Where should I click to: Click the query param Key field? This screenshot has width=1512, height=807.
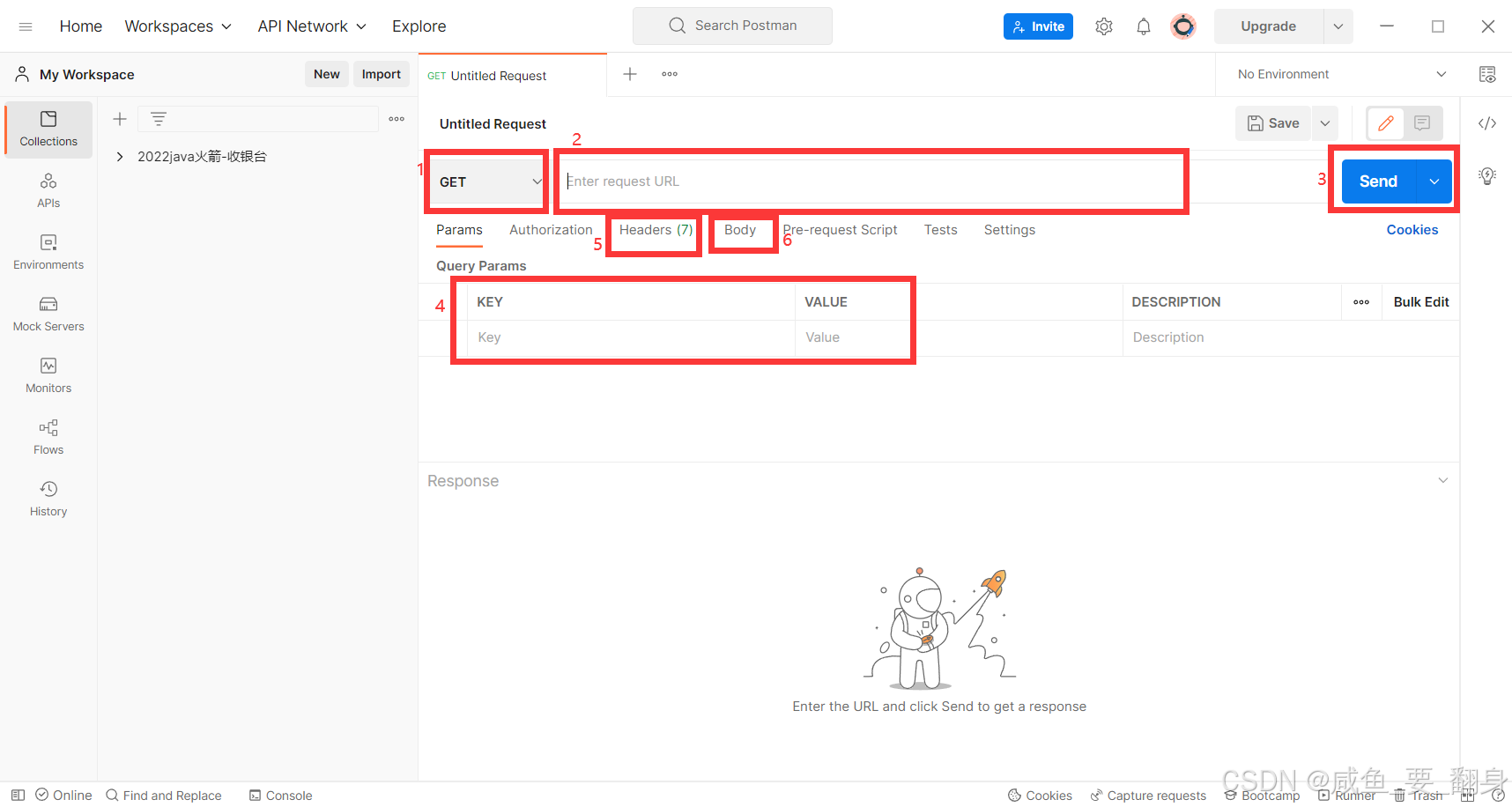[x=631, y=337]
